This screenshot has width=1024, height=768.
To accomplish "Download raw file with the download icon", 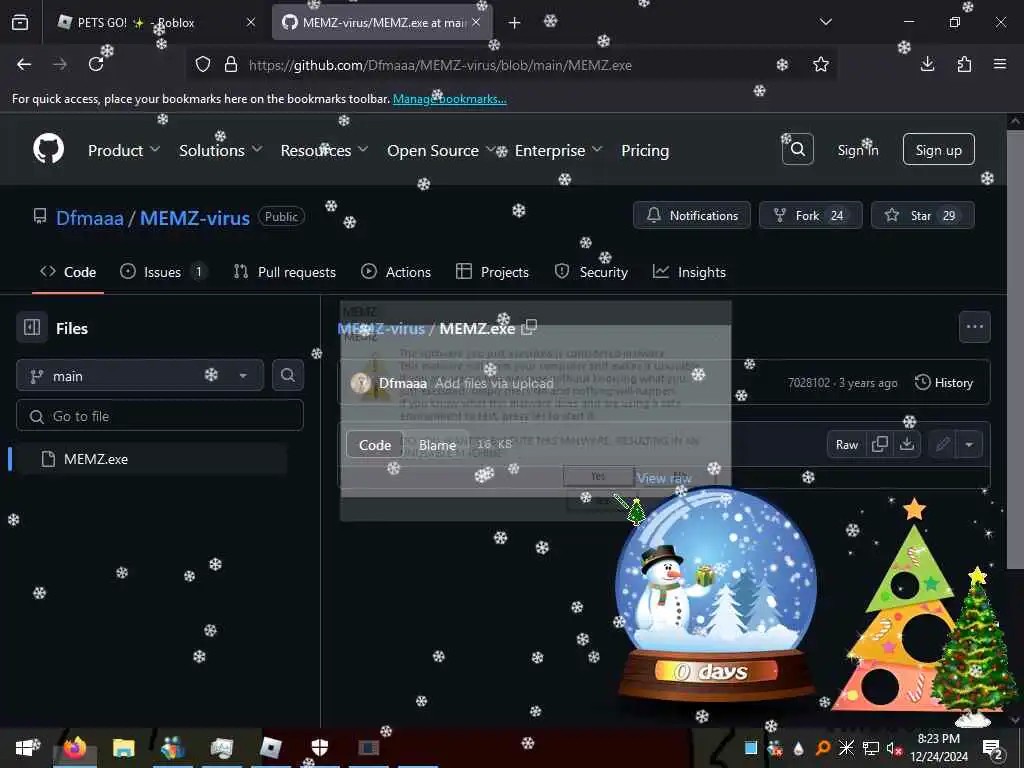I will (x=906, y=445).
